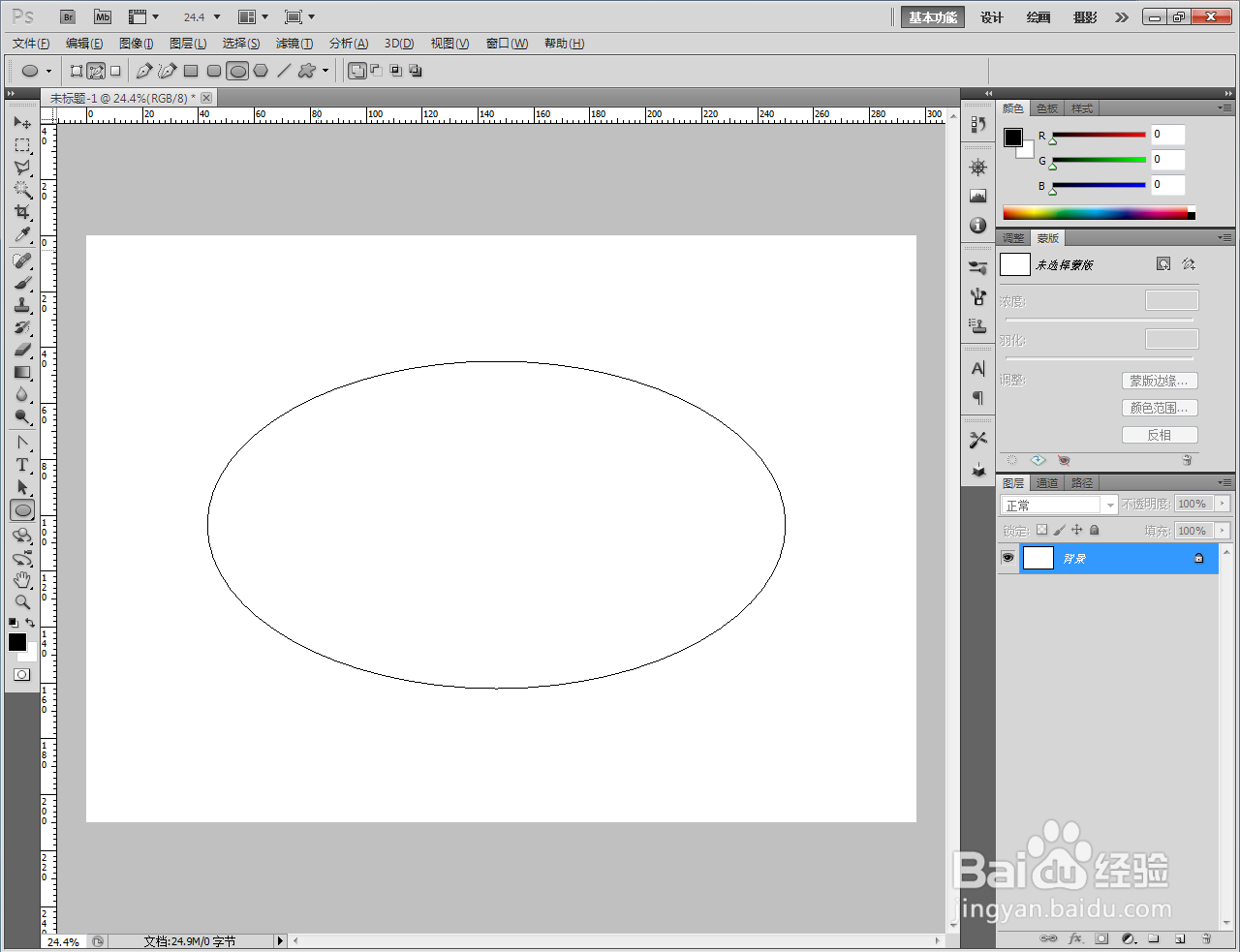The image size is (1240, 952).
Task: Switch to the 通道 tab
Action: click(1047, 483)
